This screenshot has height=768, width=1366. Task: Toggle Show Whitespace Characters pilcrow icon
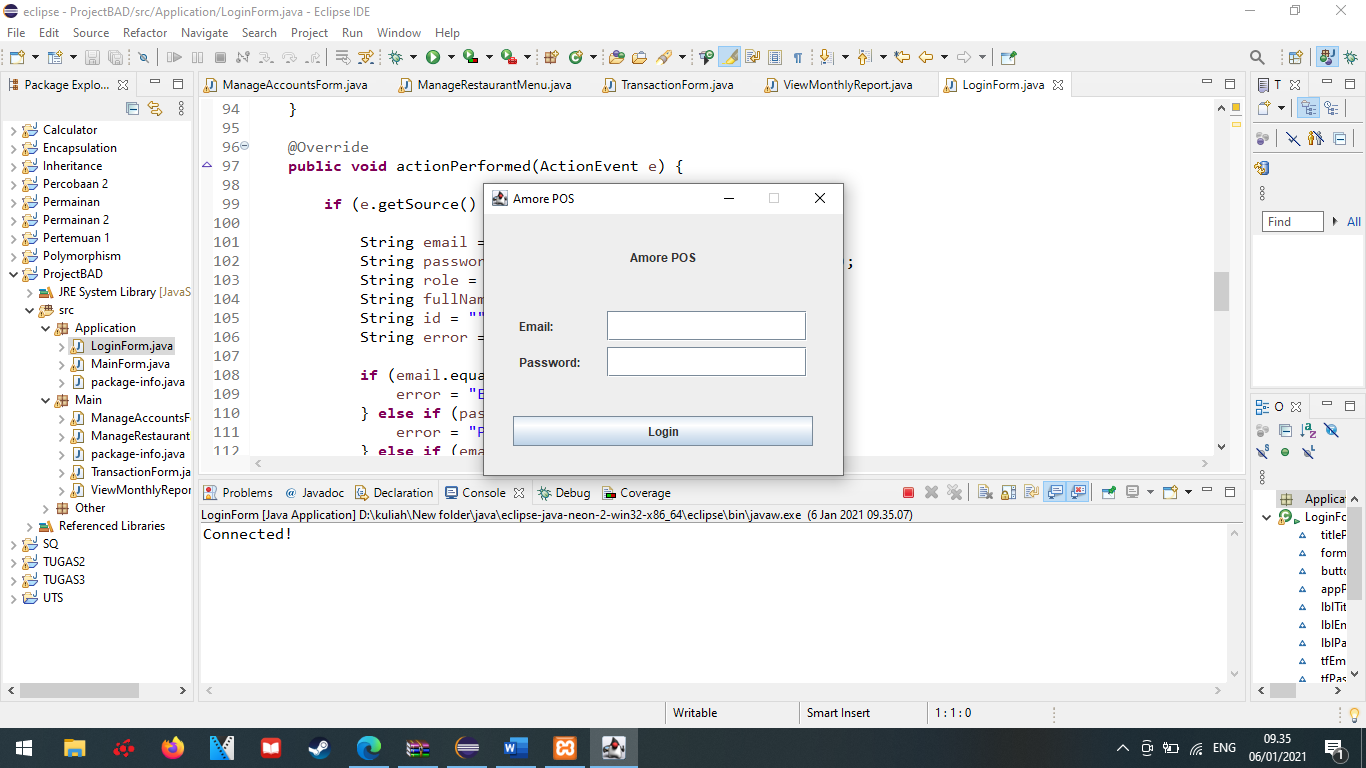click(x=797, y=57)
